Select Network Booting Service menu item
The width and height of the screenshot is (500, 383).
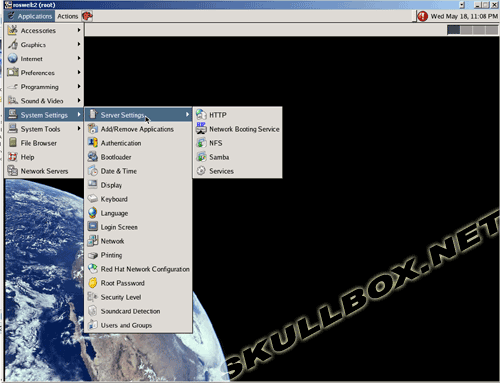tap(237, 129)
